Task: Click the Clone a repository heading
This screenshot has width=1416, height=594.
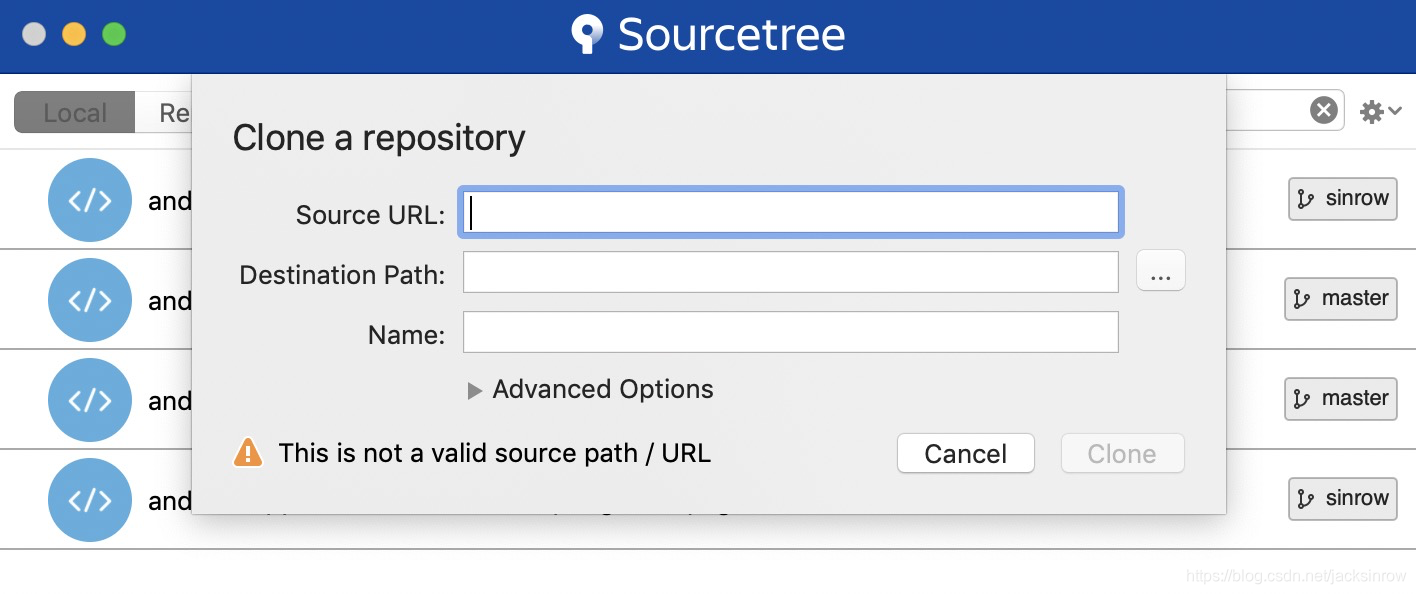Action: (x=379, y=138)
